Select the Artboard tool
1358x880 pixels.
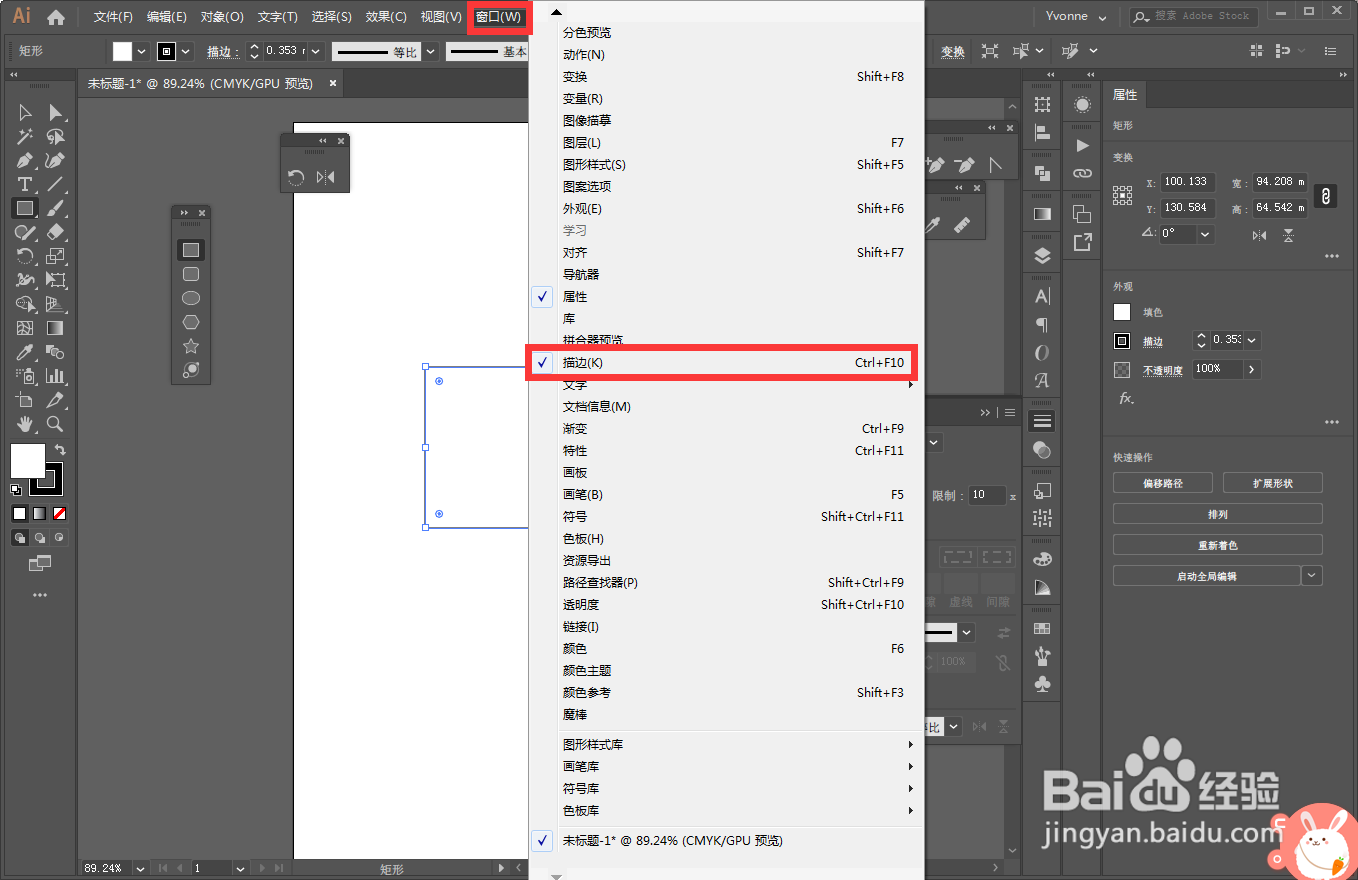pos(25,400)
